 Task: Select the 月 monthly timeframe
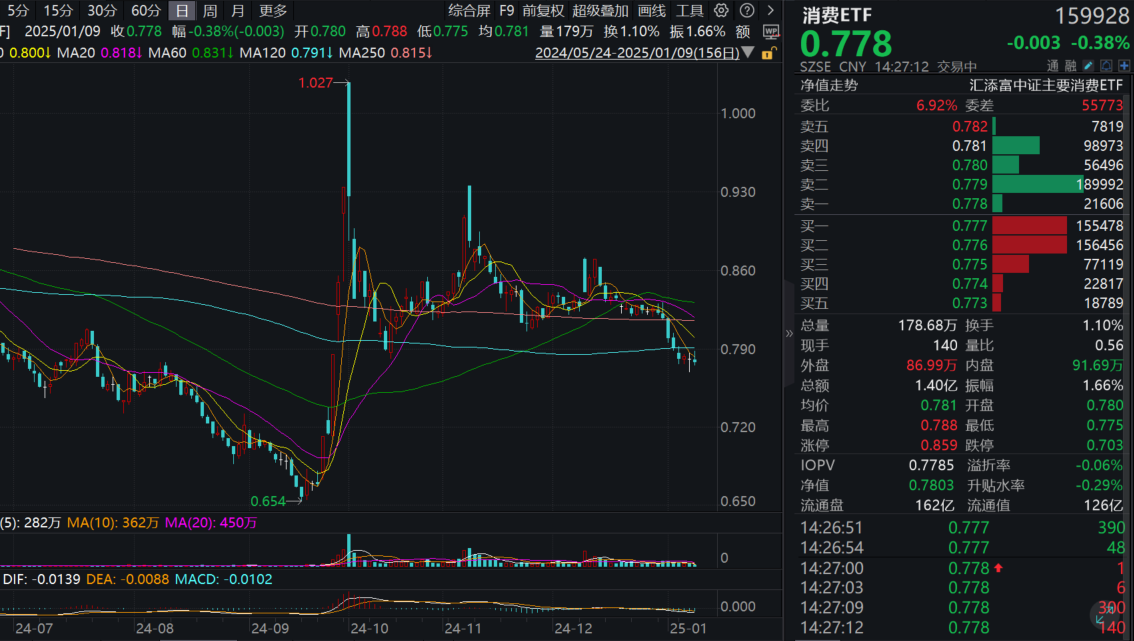coord(238,11)
